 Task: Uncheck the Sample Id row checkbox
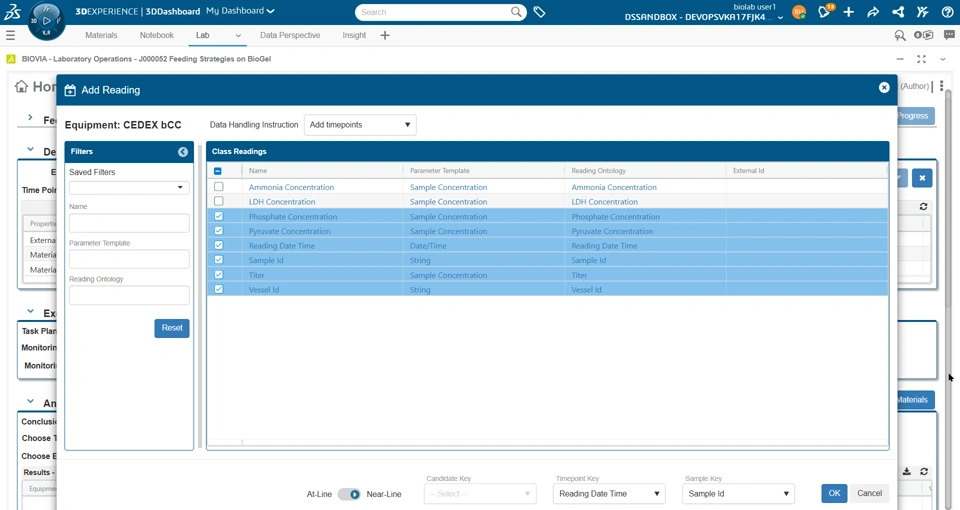click(x=219, y=260)
